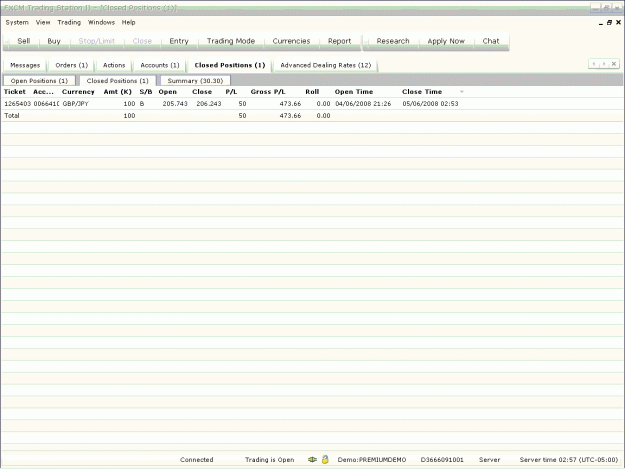The height and width of the screenshot is (469, 625).
Task: Open the System menu
Action: [17, 22]
